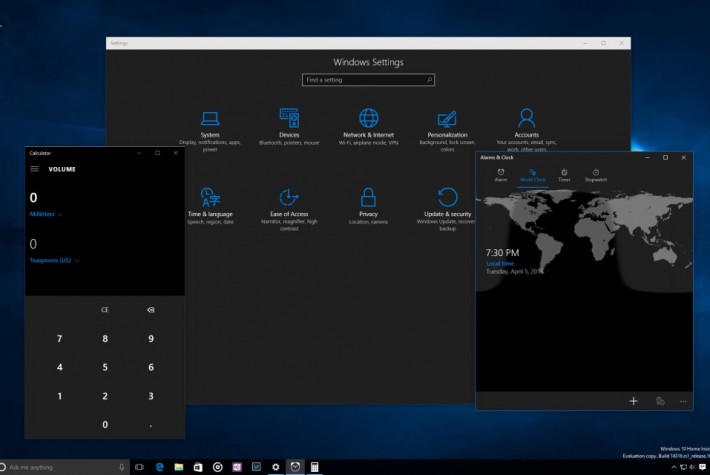Open Devices settings tile
Screen dimensions: 710x475
point(289,127)
